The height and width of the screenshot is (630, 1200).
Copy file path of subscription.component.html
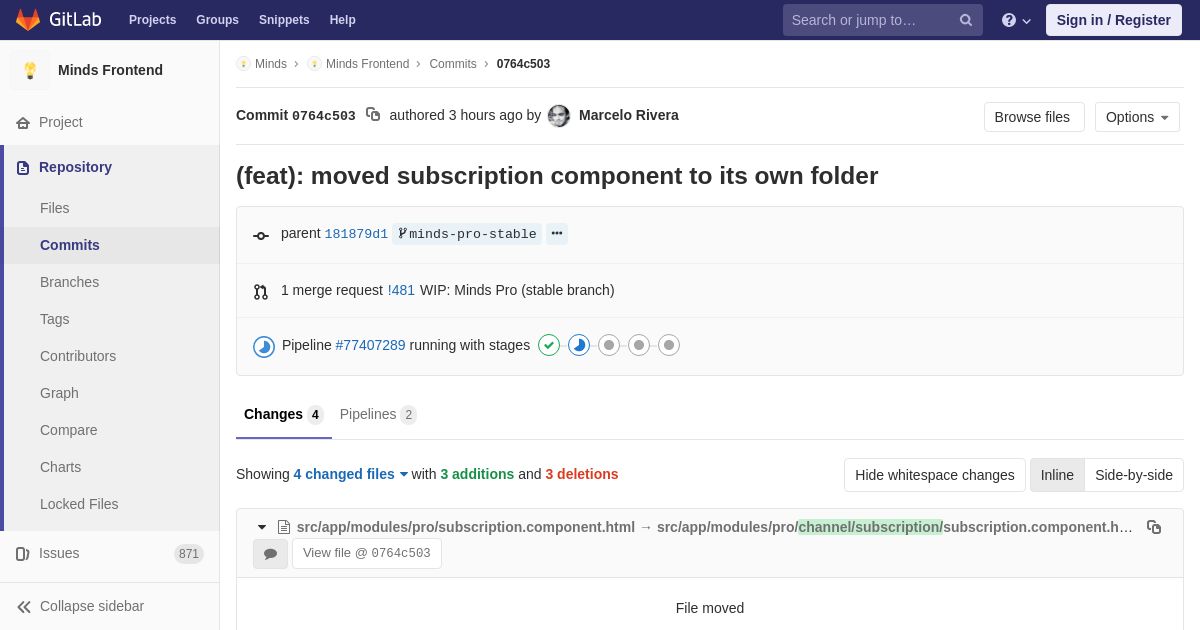click(x=1154, y=527)
